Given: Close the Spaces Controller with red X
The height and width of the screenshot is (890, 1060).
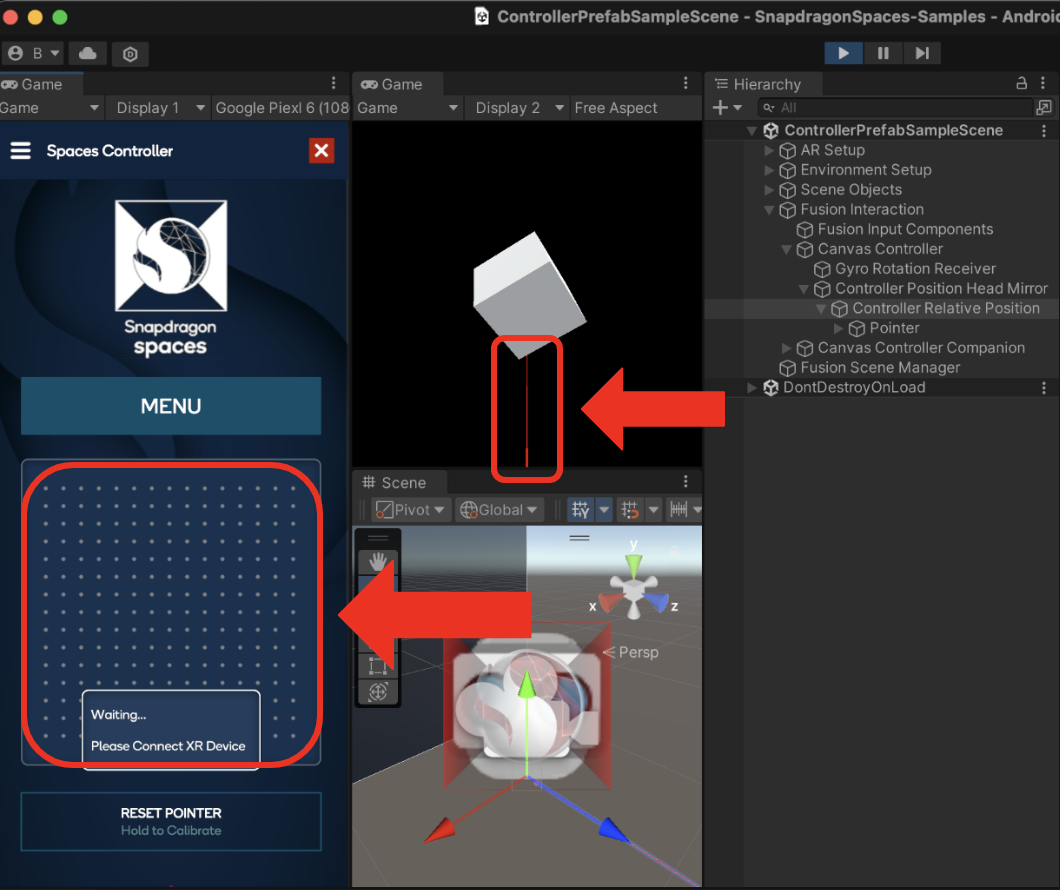Looking at the screenshot, I should [322, 150].
